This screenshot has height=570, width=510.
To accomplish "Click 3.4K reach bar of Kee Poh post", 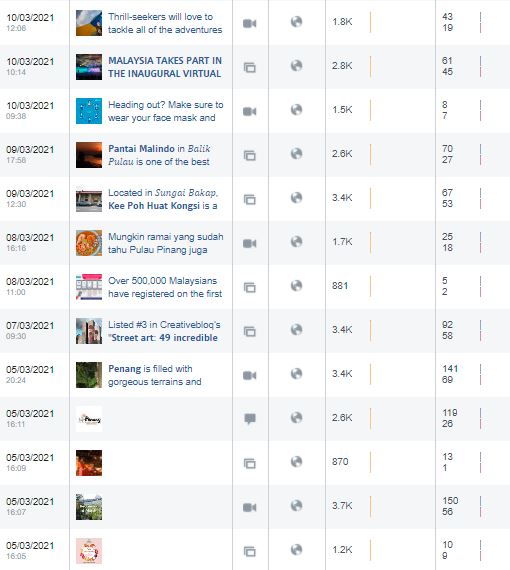I will point(370,198).
